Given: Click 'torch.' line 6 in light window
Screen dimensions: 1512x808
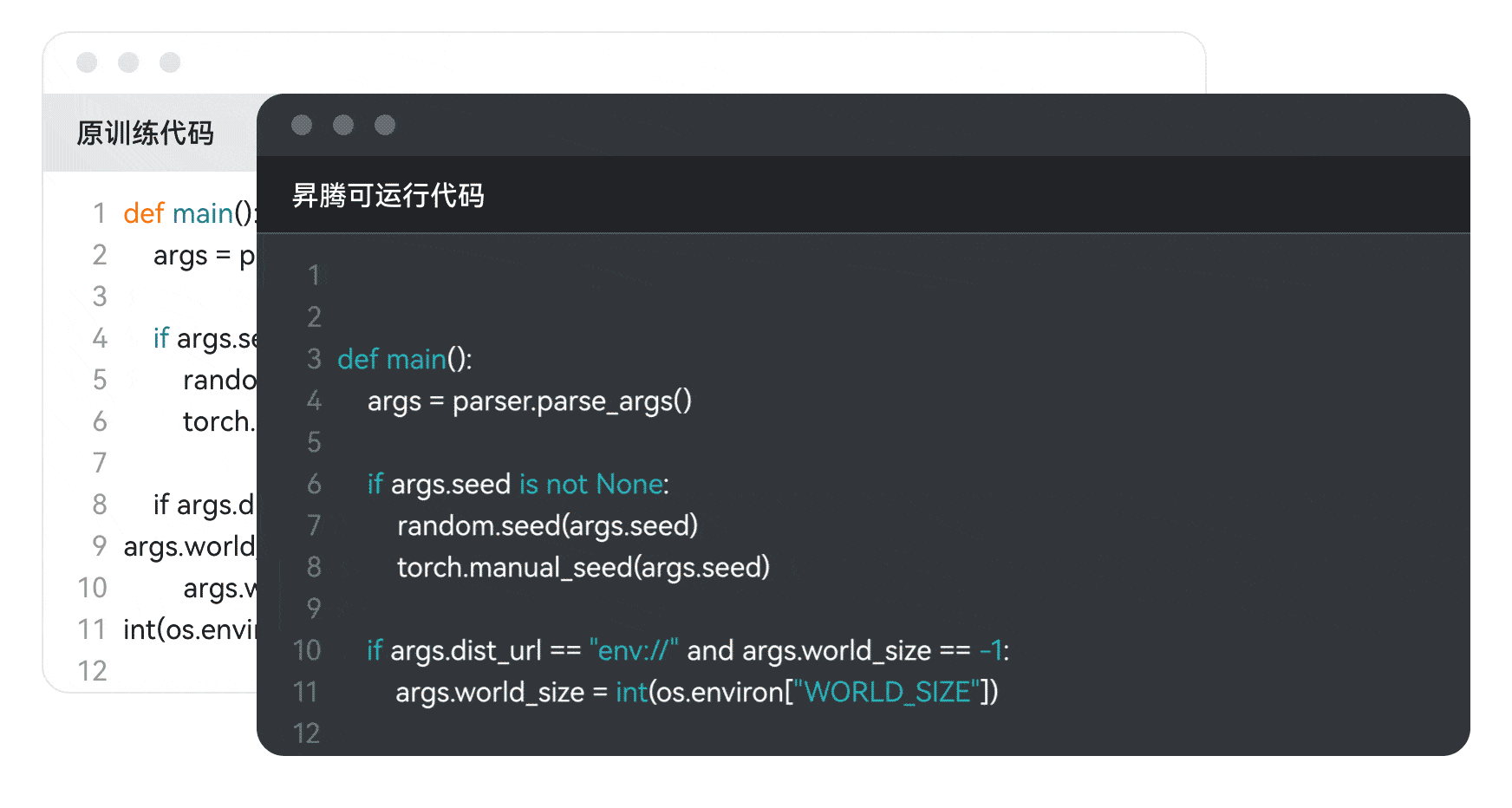Looking at the screenshot, I should 219,421.
